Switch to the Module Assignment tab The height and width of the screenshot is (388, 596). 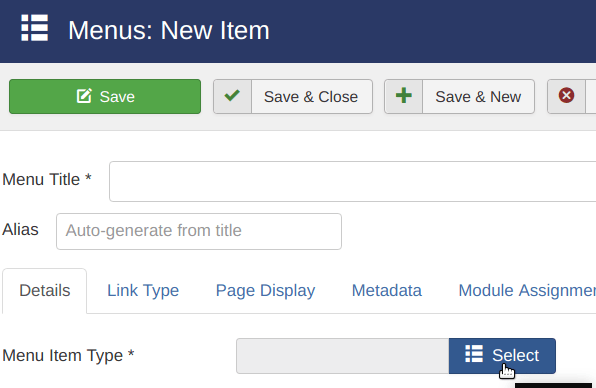(527, 291)
